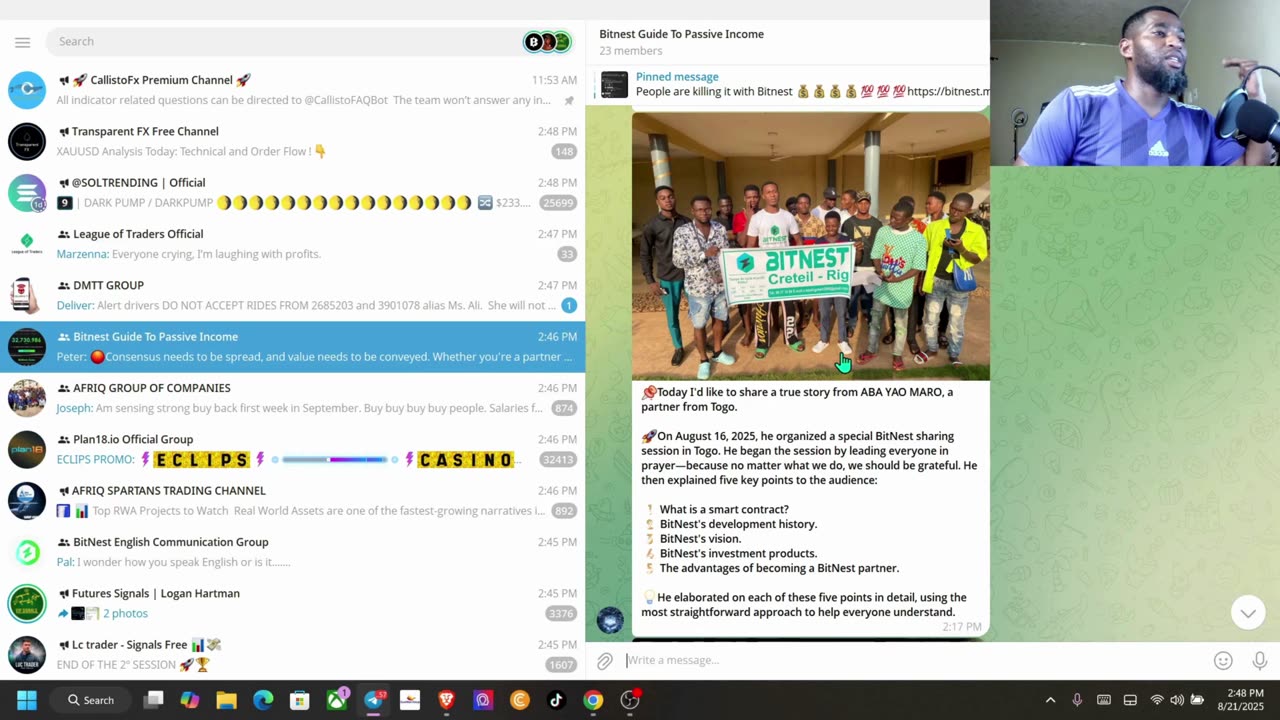Click the 25699 unread badge
This screenshot has height=720, width=1280.
[x=557, y=203]
